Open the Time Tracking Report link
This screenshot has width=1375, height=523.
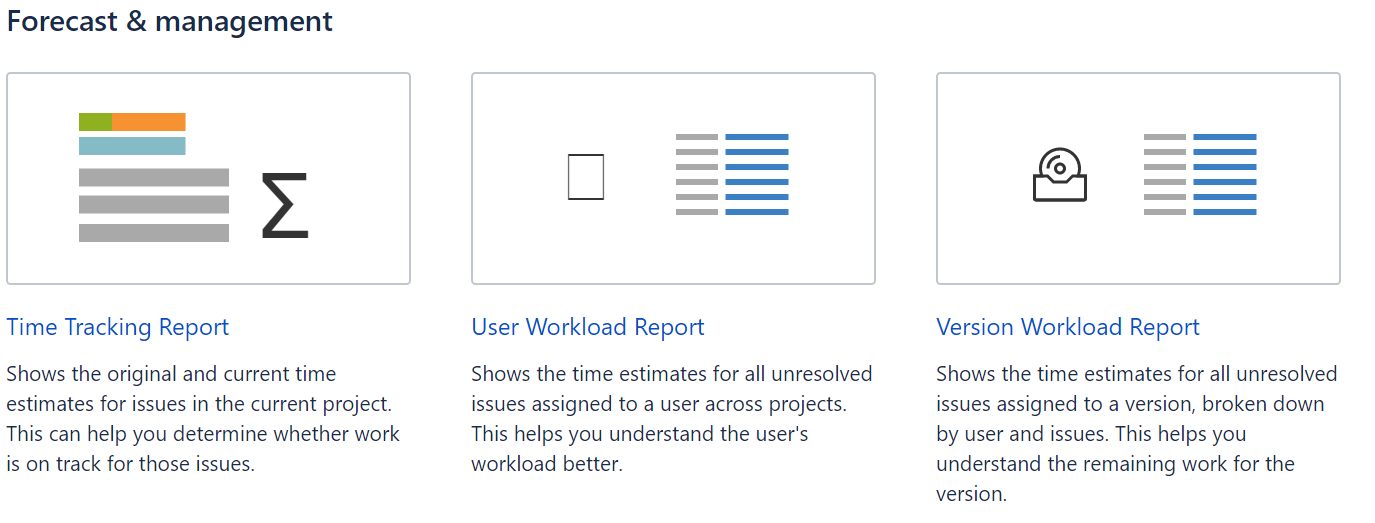coord(118,327)
